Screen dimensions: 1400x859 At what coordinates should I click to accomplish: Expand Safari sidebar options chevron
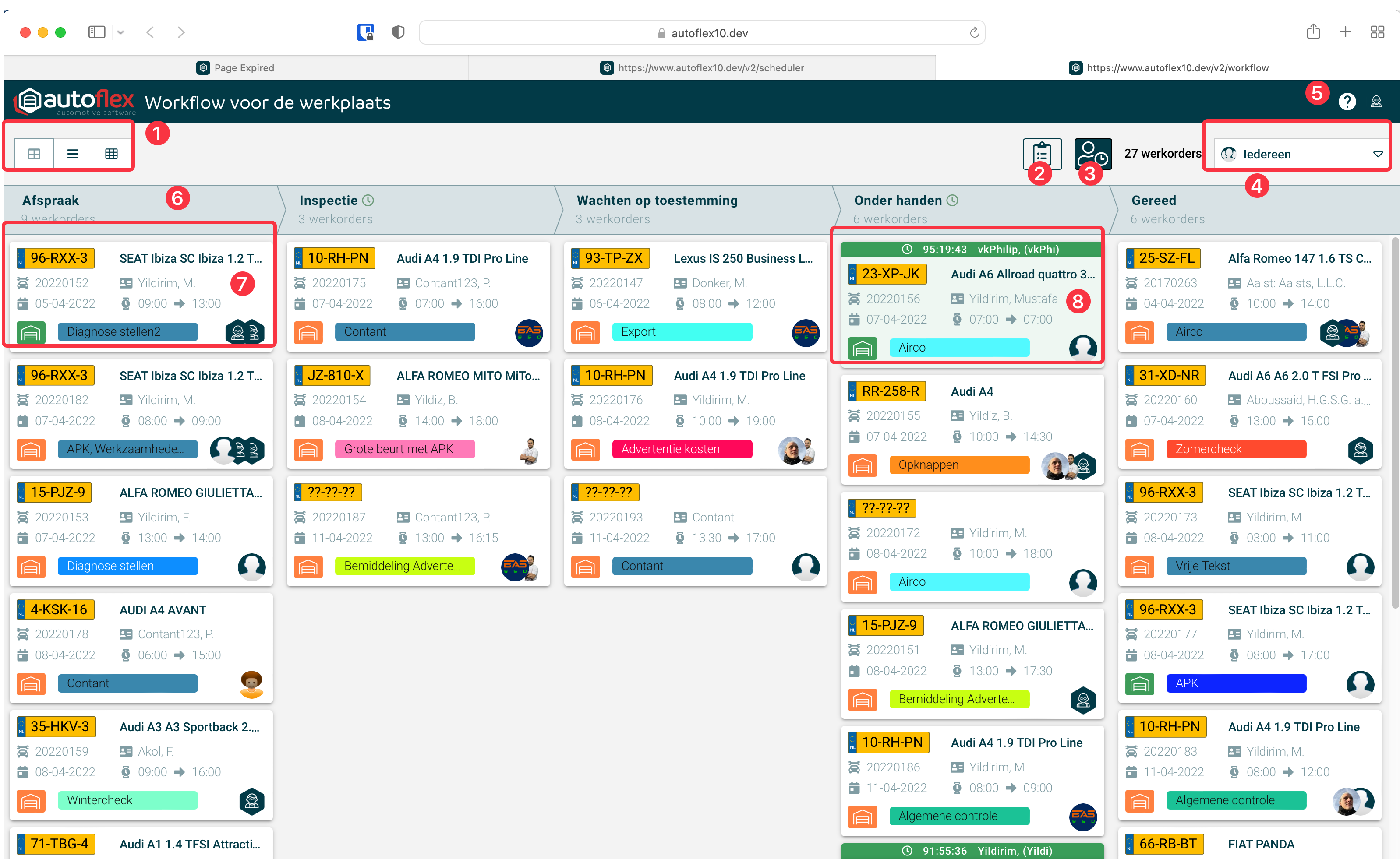click(120, 33)
